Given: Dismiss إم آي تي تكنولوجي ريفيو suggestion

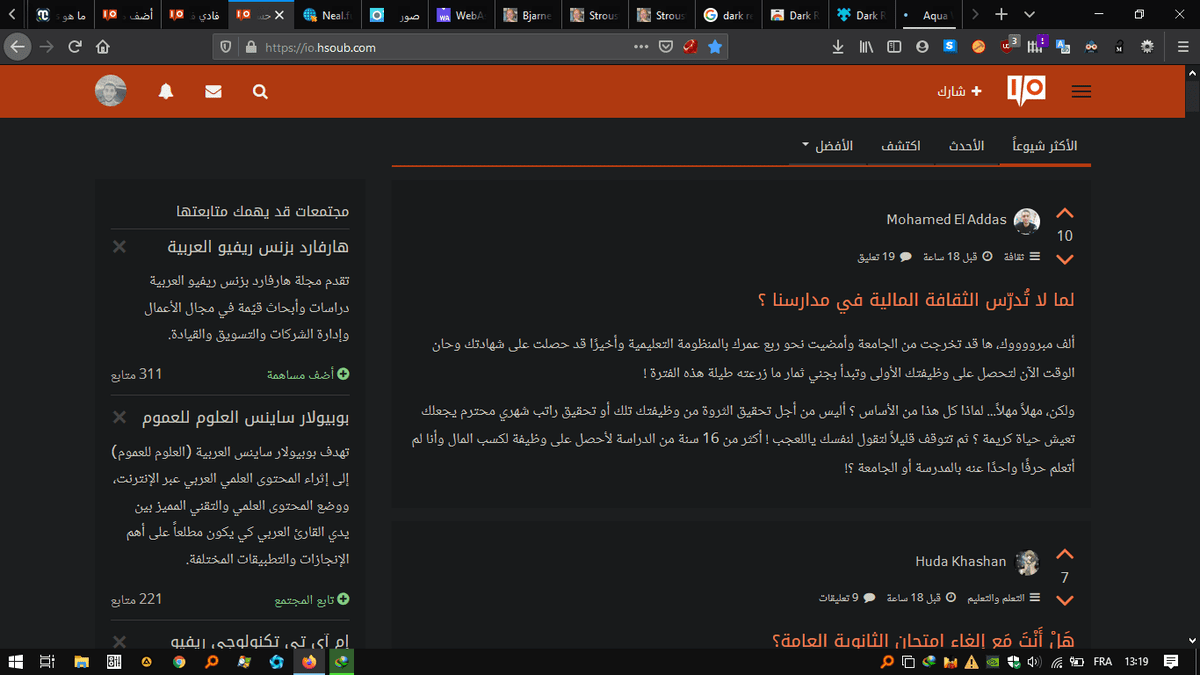Looking at the screenshot, I should (x=119, y=641).
